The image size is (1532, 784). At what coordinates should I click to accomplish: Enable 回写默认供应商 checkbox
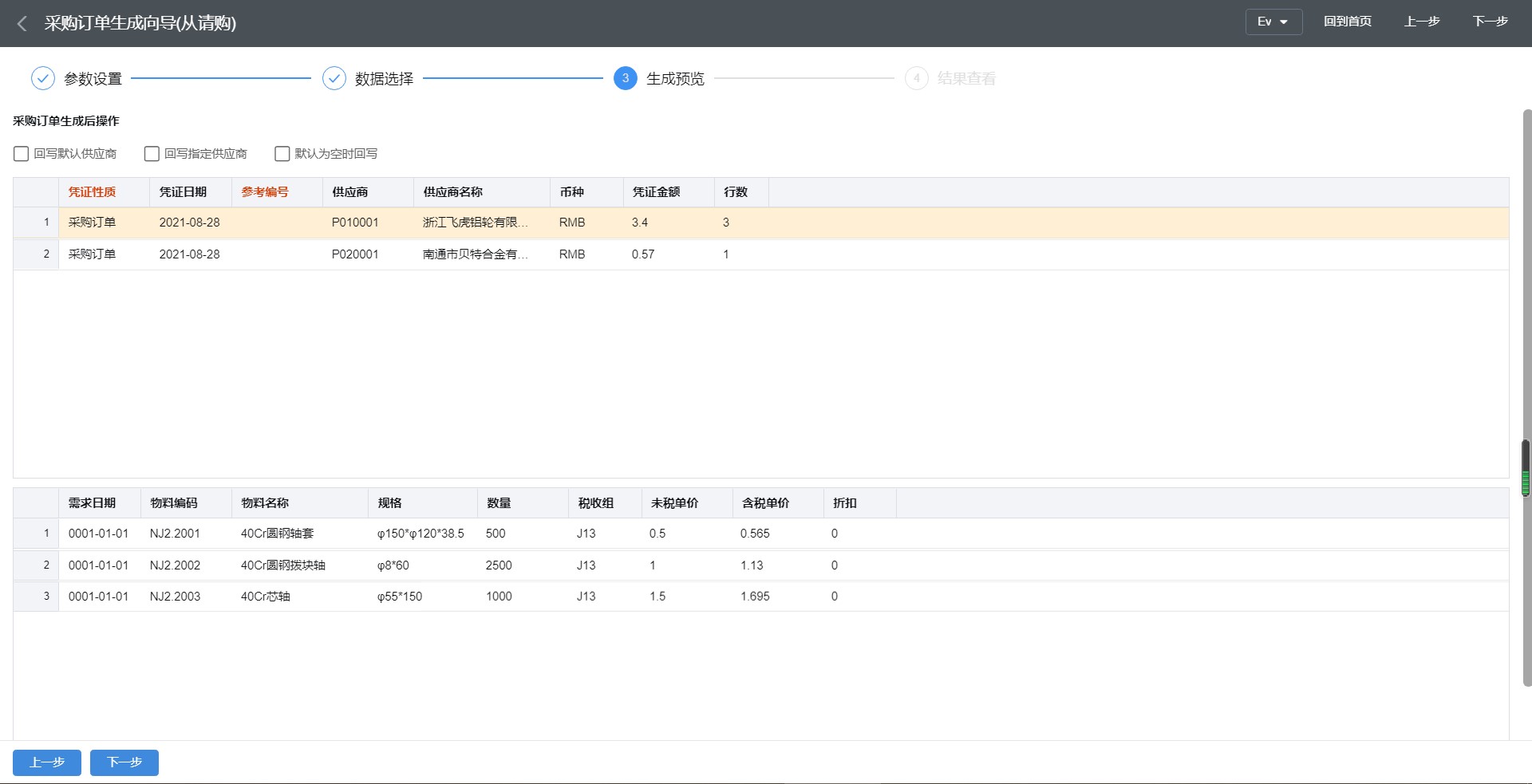pyautogui.click(x=22, y=154)
